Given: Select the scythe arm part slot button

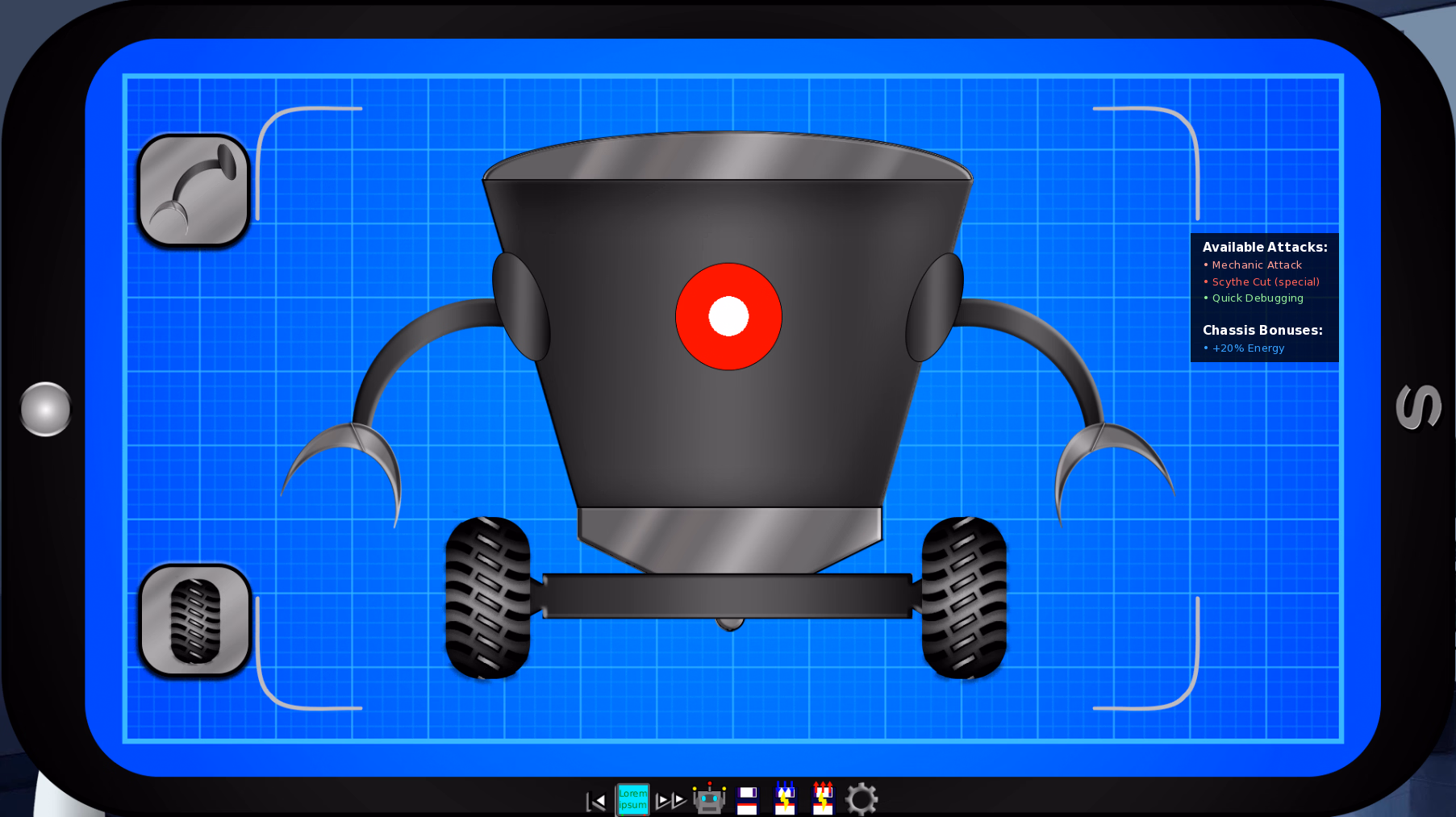Looking at the screenshot, I should point(194,190).
